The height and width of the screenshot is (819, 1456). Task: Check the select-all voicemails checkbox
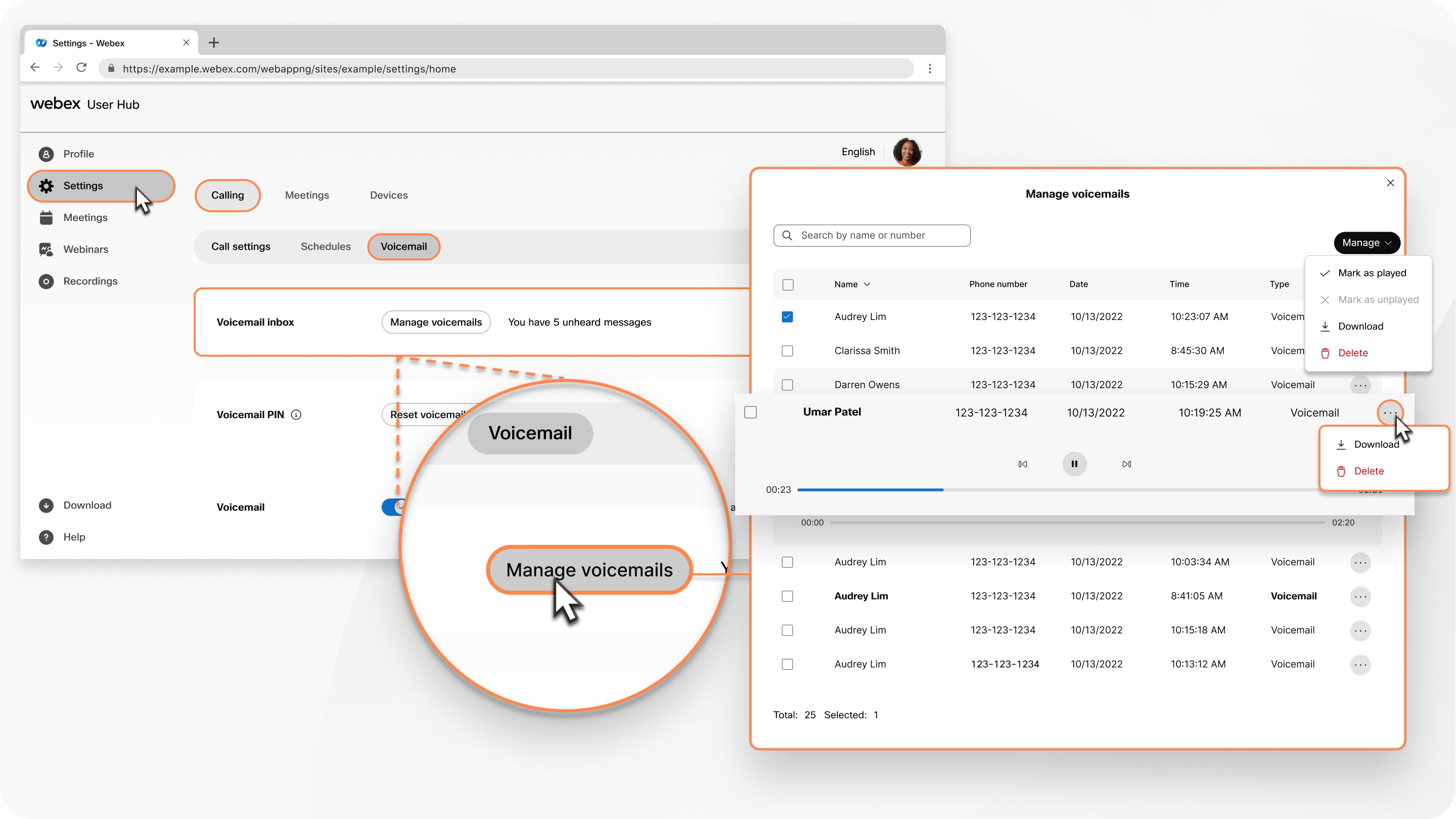pyautogui.click(x=789, y=284)
